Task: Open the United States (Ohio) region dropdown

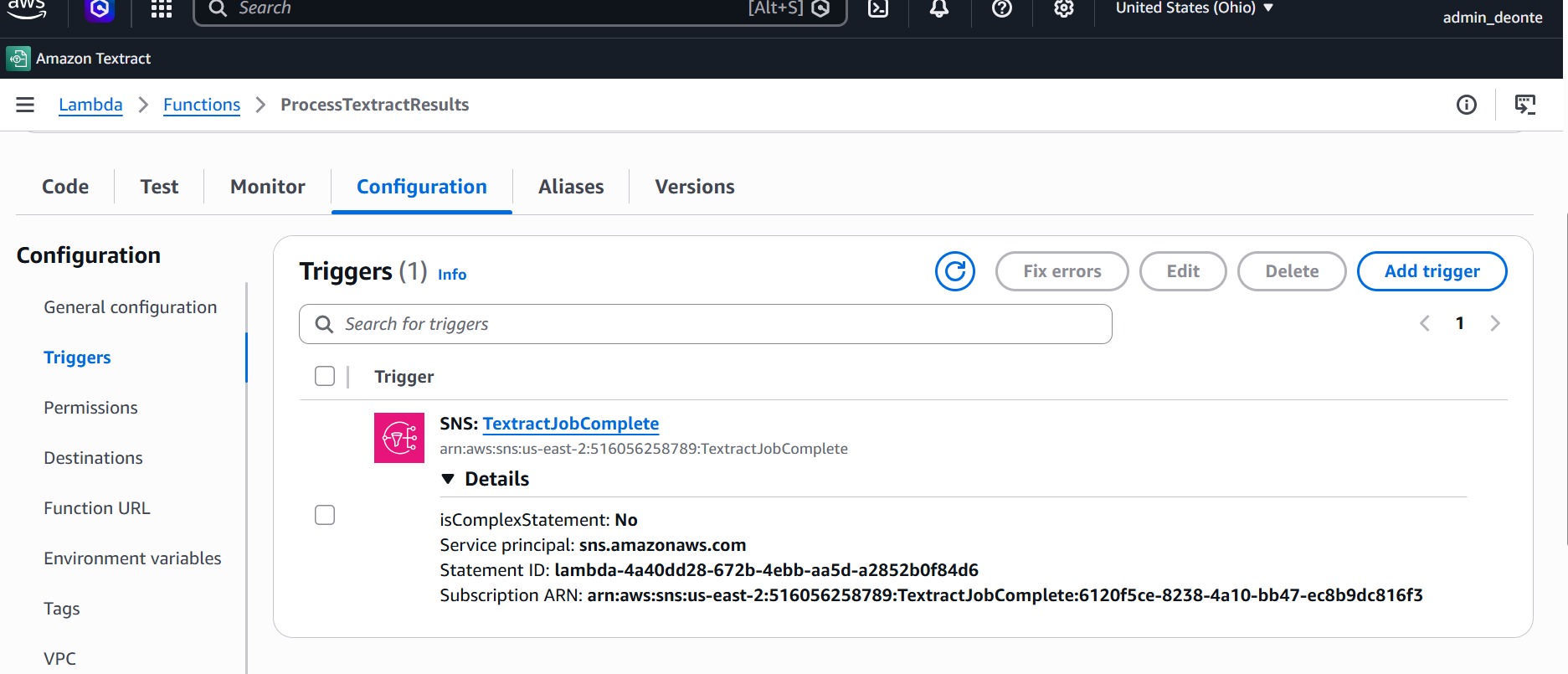Action: pos(1195,8)
